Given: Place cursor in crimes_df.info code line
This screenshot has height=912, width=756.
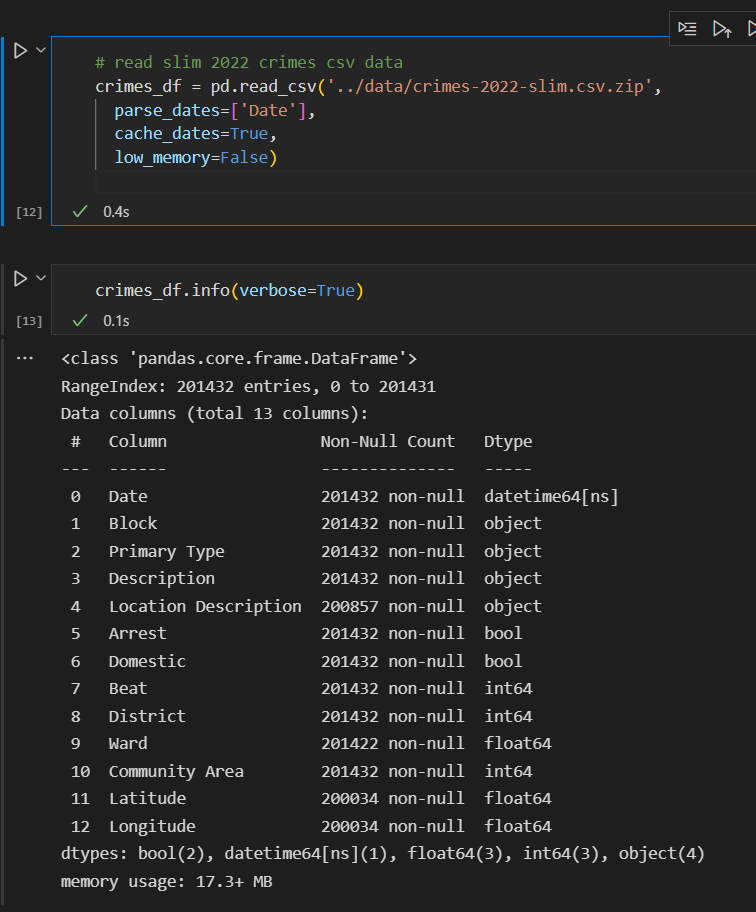Looking at the screenshot, I should [230, 291].
